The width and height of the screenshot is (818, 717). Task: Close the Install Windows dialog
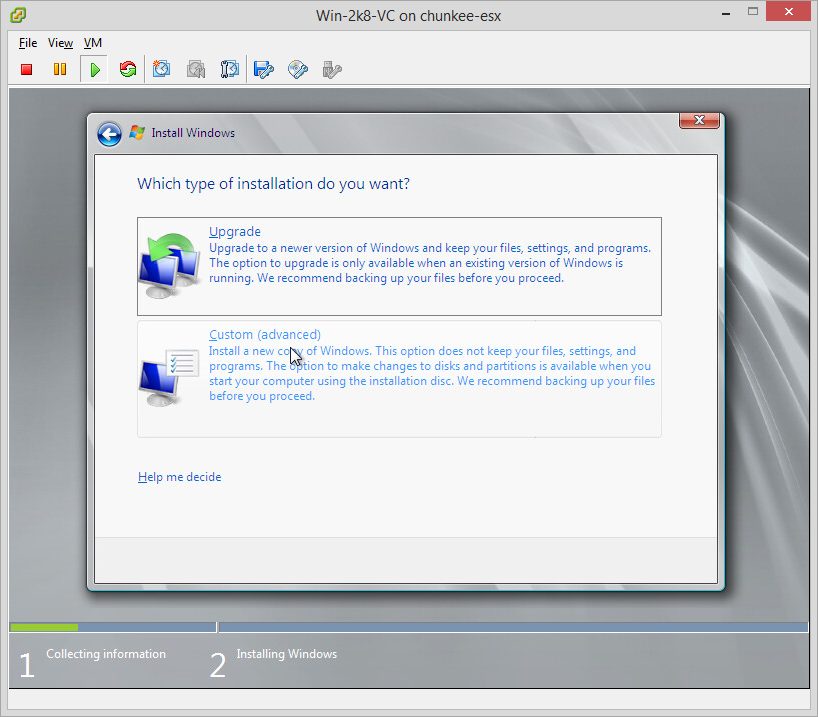tap(699, 121)
